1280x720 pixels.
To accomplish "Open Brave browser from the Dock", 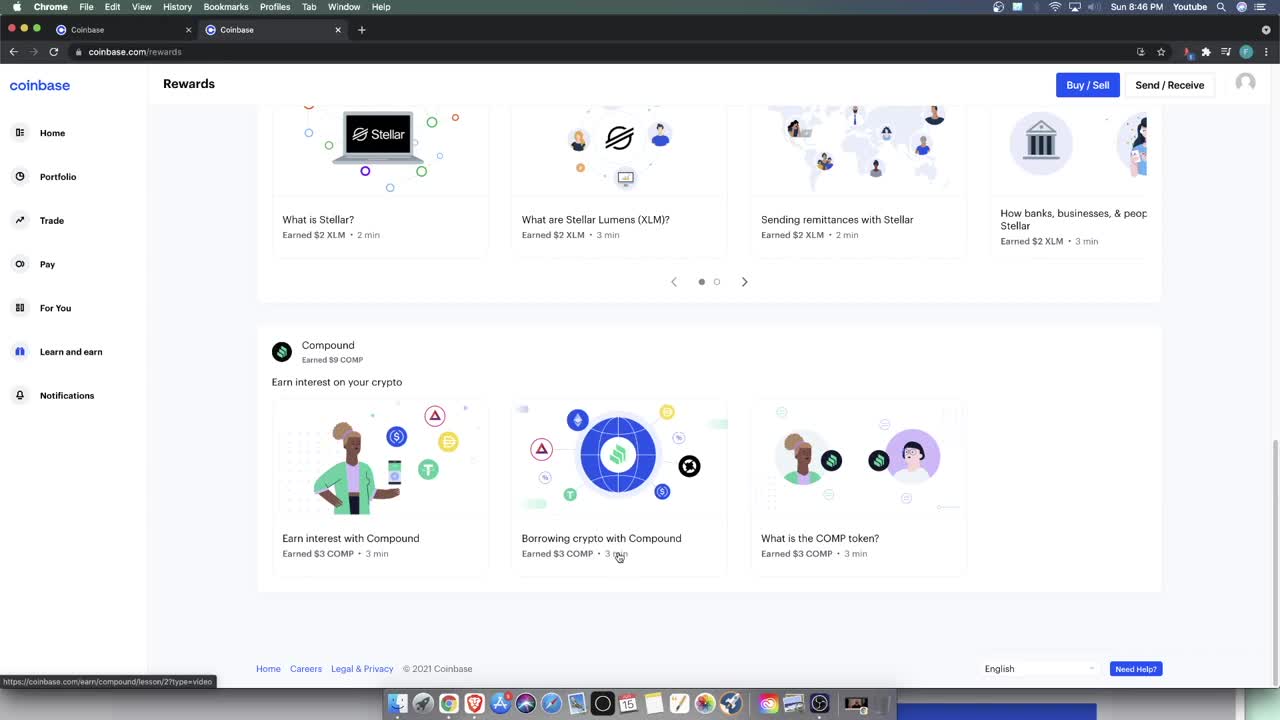I will coord(474,704).
